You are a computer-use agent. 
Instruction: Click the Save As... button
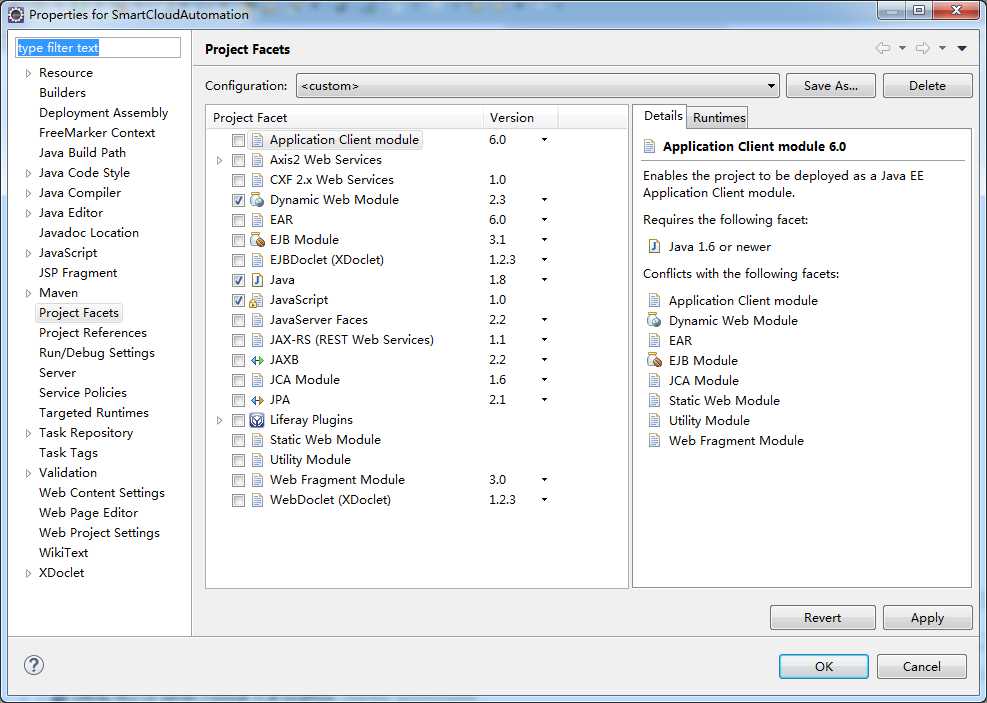(830, 86)
